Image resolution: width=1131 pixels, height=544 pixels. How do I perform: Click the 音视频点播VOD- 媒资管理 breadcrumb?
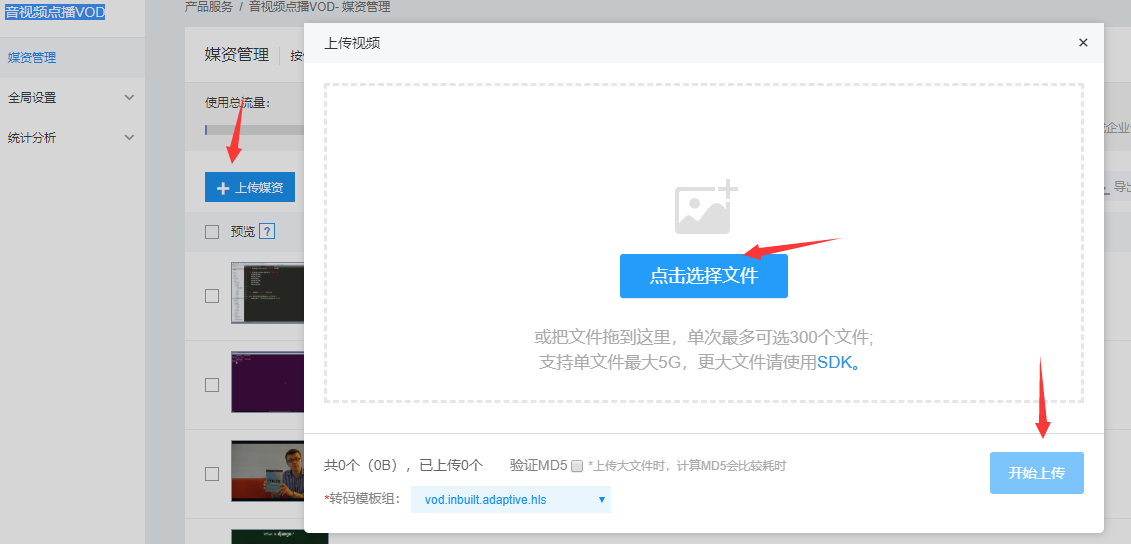320,7
